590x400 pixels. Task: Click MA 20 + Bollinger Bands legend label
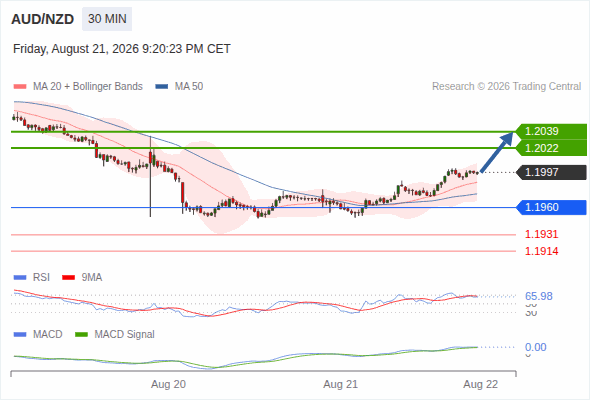[x=88, y=87]
